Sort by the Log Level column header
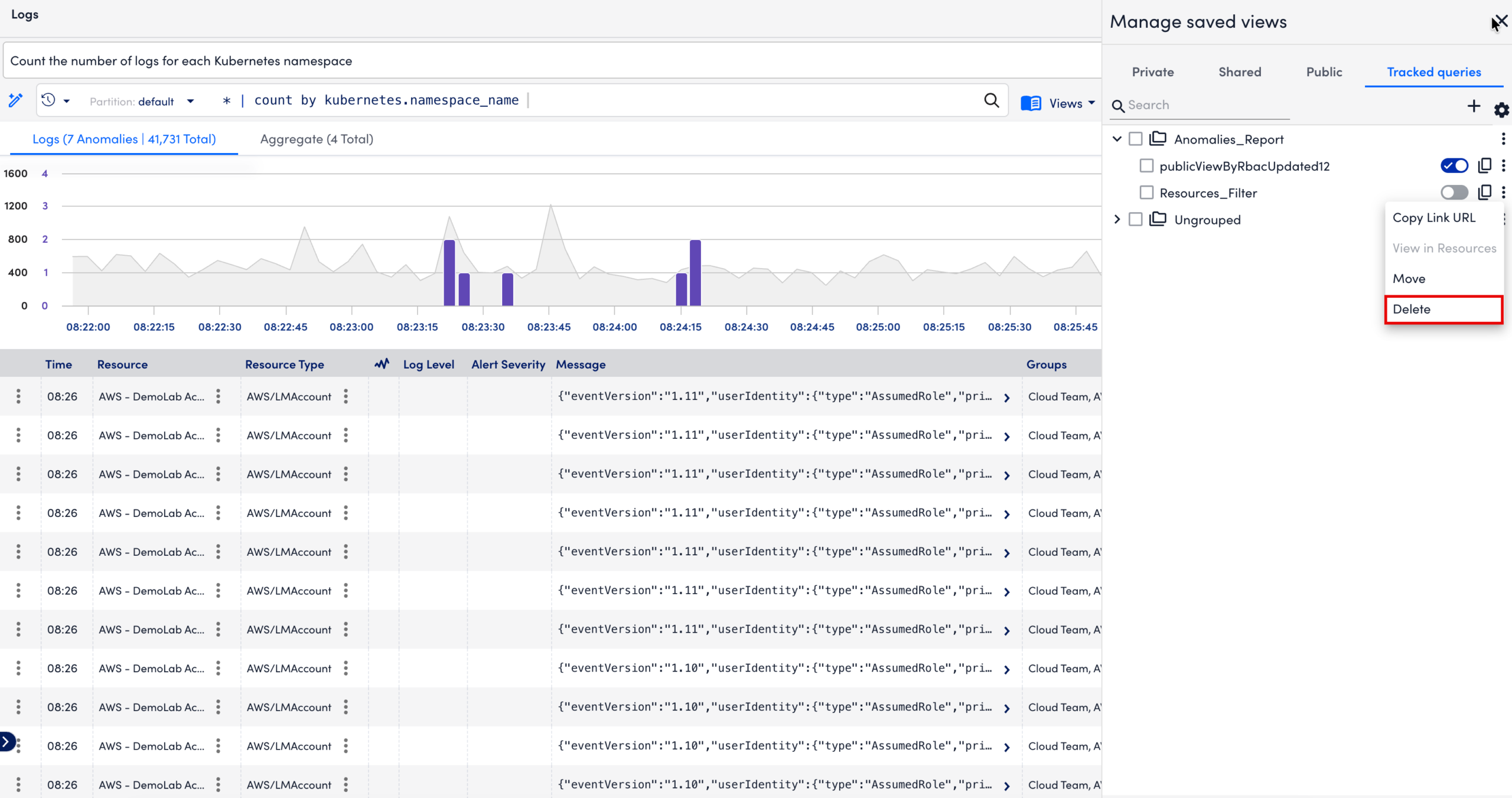This screenshot has width=1512, height=798. tap(428, 364)
